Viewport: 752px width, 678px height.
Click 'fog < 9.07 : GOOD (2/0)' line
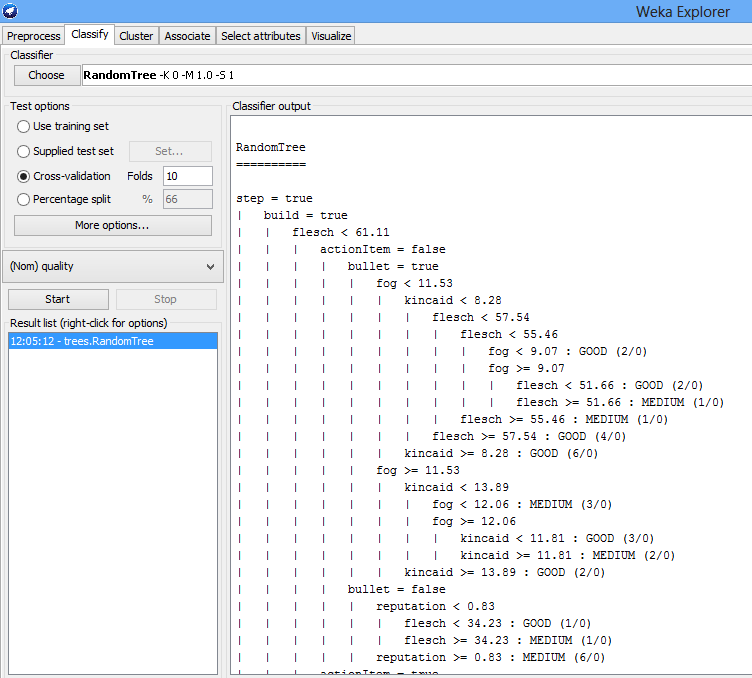pyautogui.click(x=567, y=351)
